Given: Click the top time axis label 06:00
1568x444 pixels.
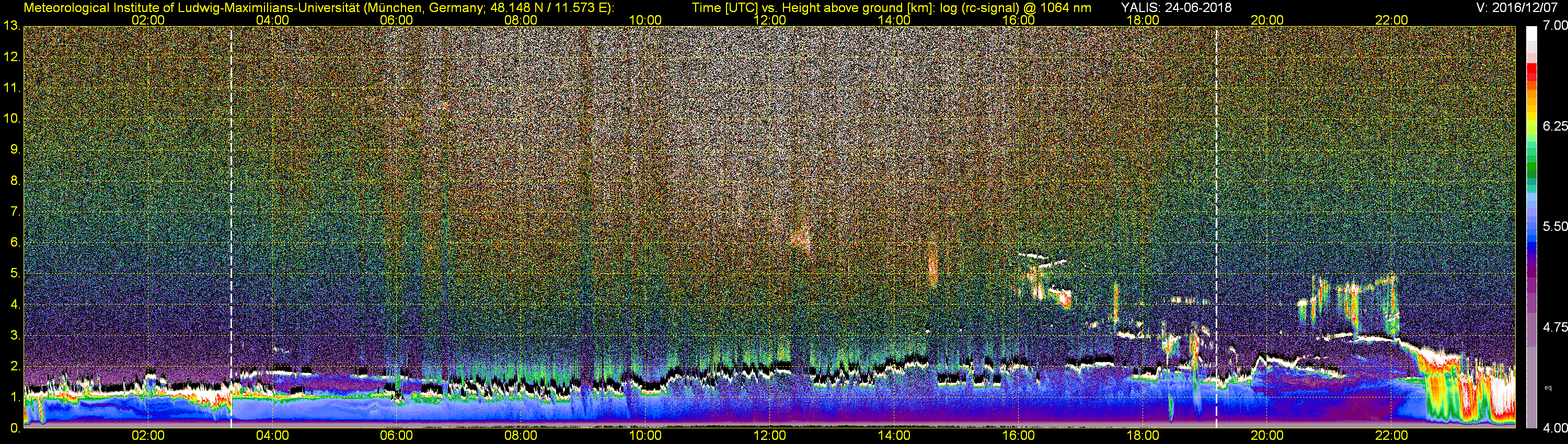Looking at the screenshot, I should click(396, 20).
